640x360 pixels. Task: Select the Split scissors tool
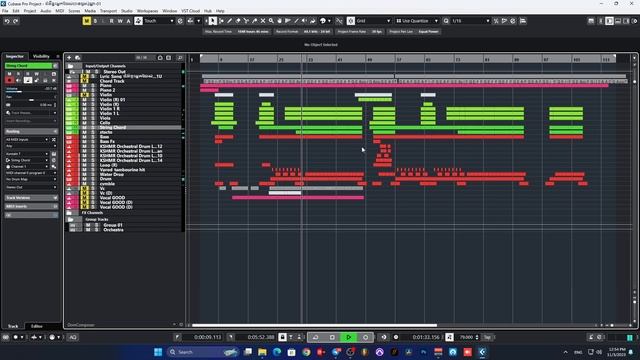pyautogui.click(x=246, y=21)
